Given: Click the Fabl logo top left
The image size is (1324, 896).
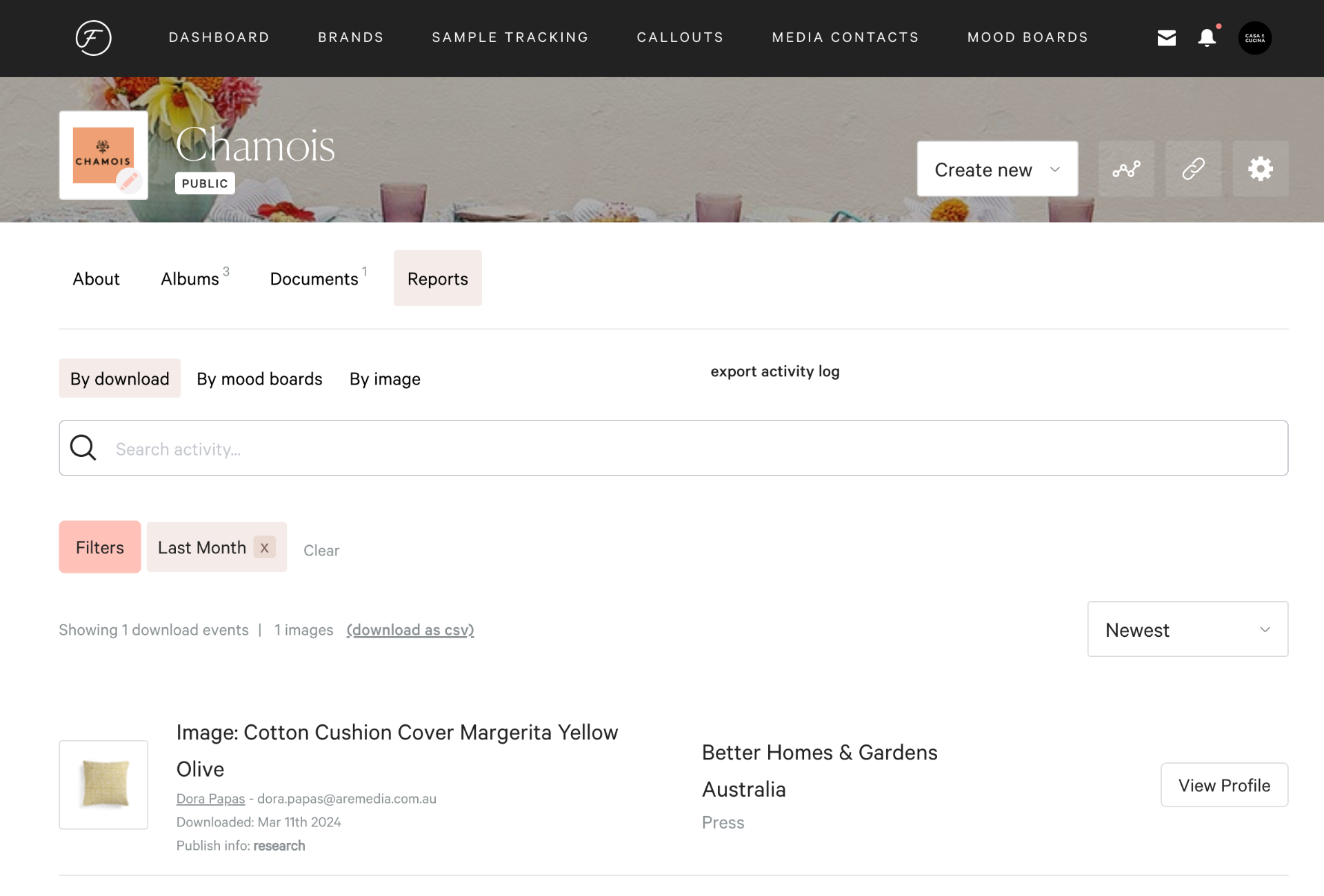Looking at the screenshot, I should (x=93, y=39).
